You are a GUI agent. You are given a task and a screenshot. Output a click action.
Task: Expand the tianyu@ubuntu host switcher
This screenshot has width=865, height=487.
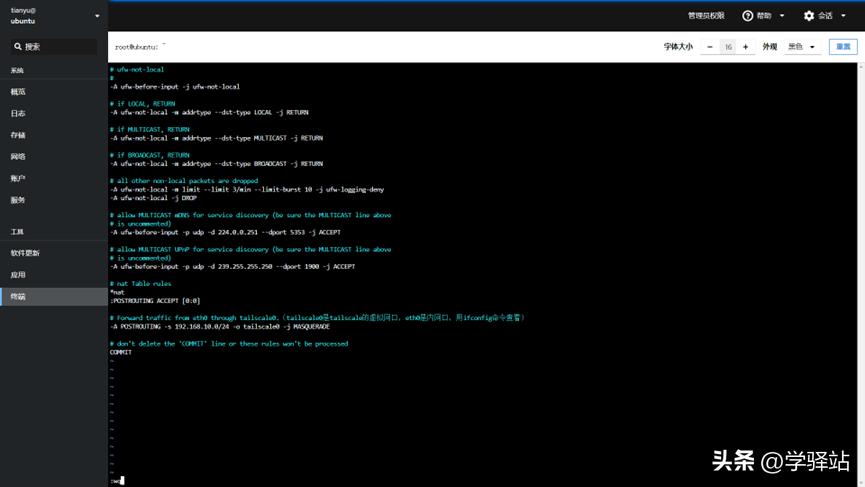[97, 16]
